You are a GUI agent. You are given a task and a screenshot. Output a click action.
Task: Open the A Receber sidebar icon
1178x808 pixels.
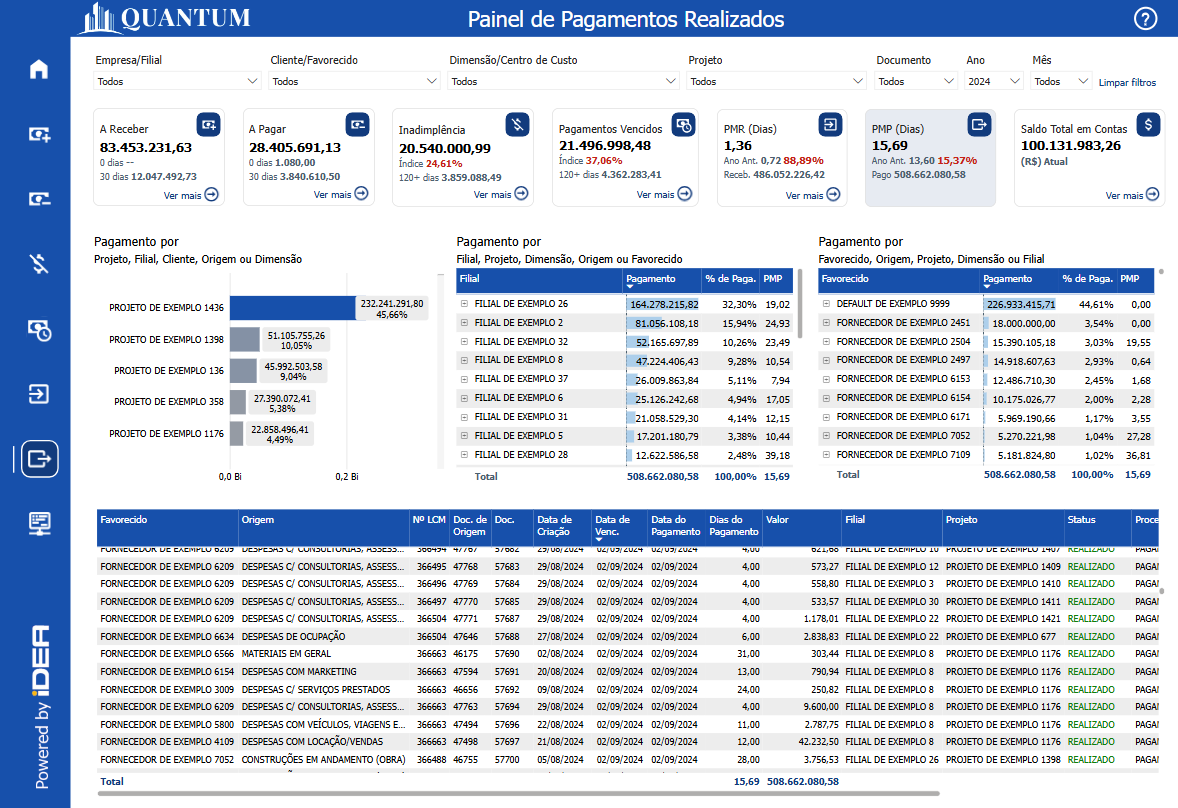pos(38,133)
